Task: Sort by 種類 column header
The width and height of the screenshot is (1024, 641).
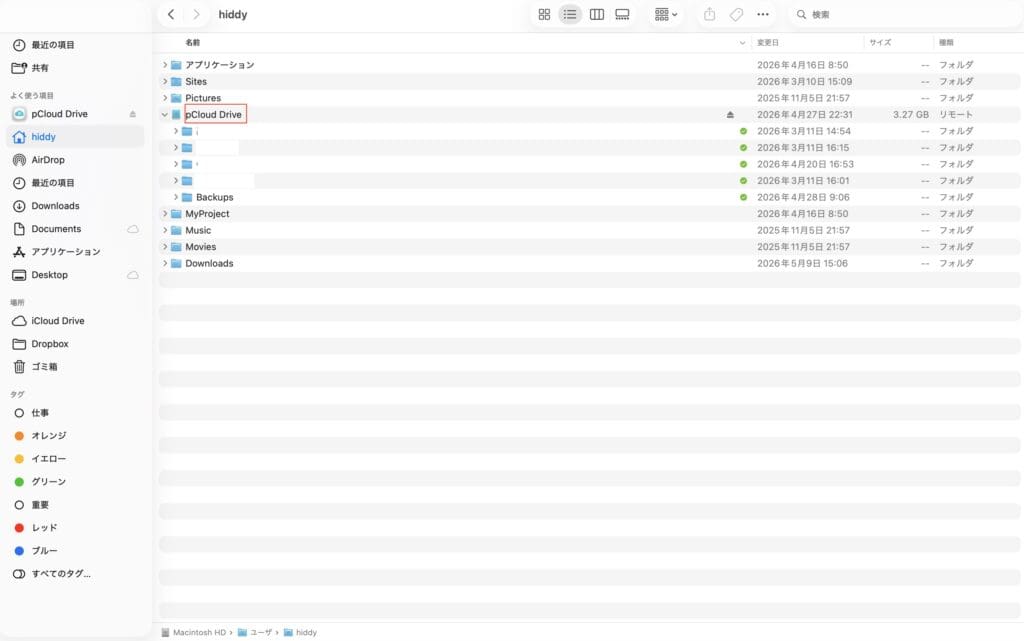Action: [946, 42]
